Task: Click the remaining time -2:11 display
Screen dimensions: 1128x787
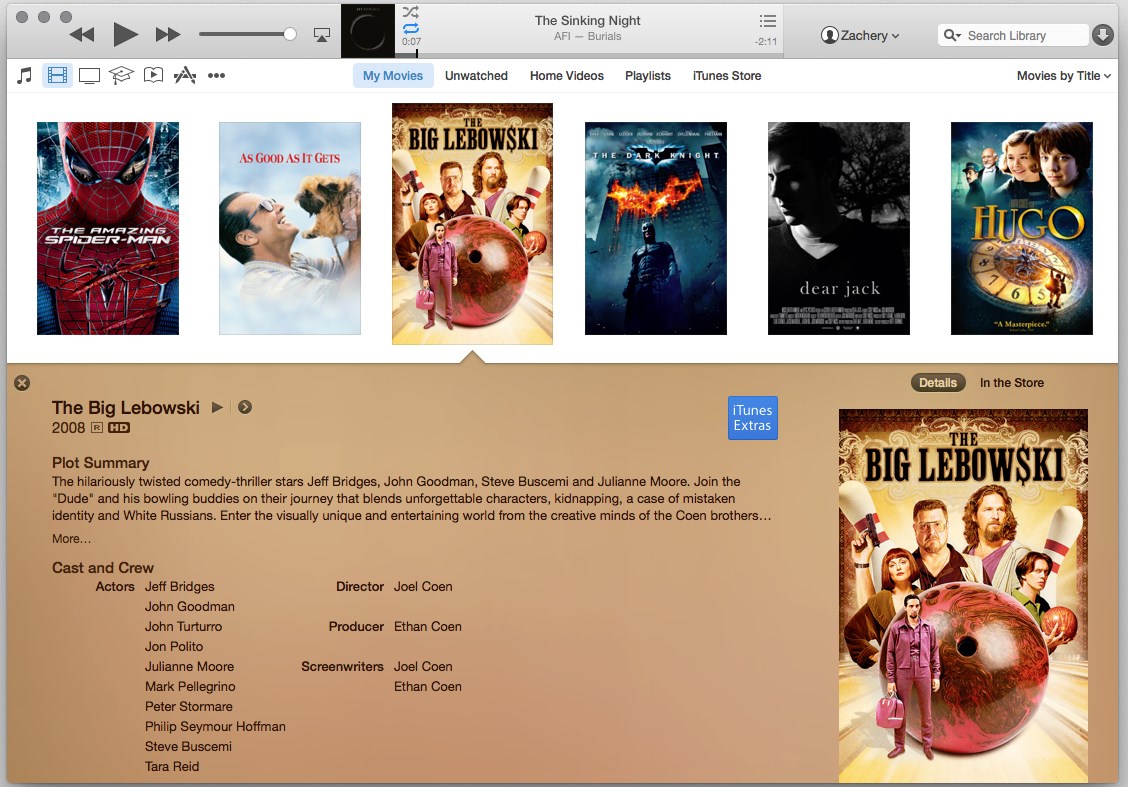Action: (x=765, y=42)
